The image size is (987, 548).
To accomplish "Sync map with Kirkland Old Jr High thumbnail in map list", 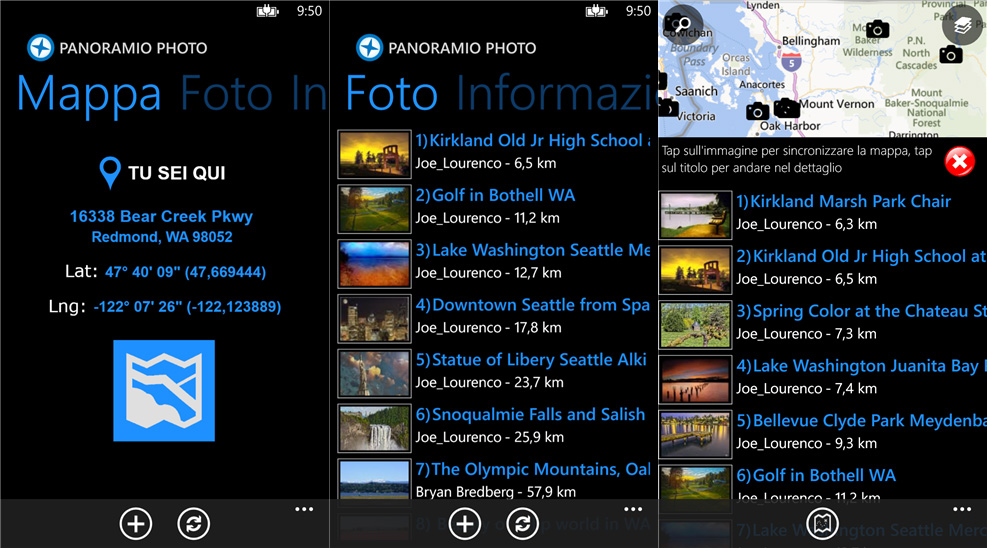I will [696, 270].
